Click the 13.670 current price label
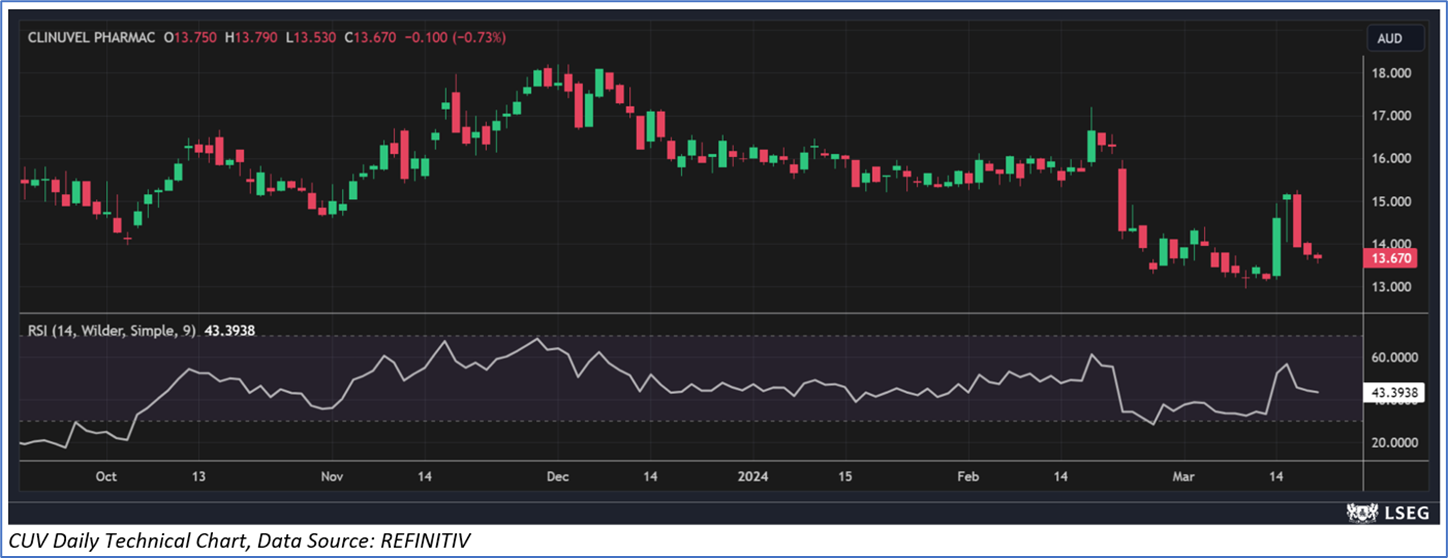The image size is (1448, 558). coord(1391,258)
